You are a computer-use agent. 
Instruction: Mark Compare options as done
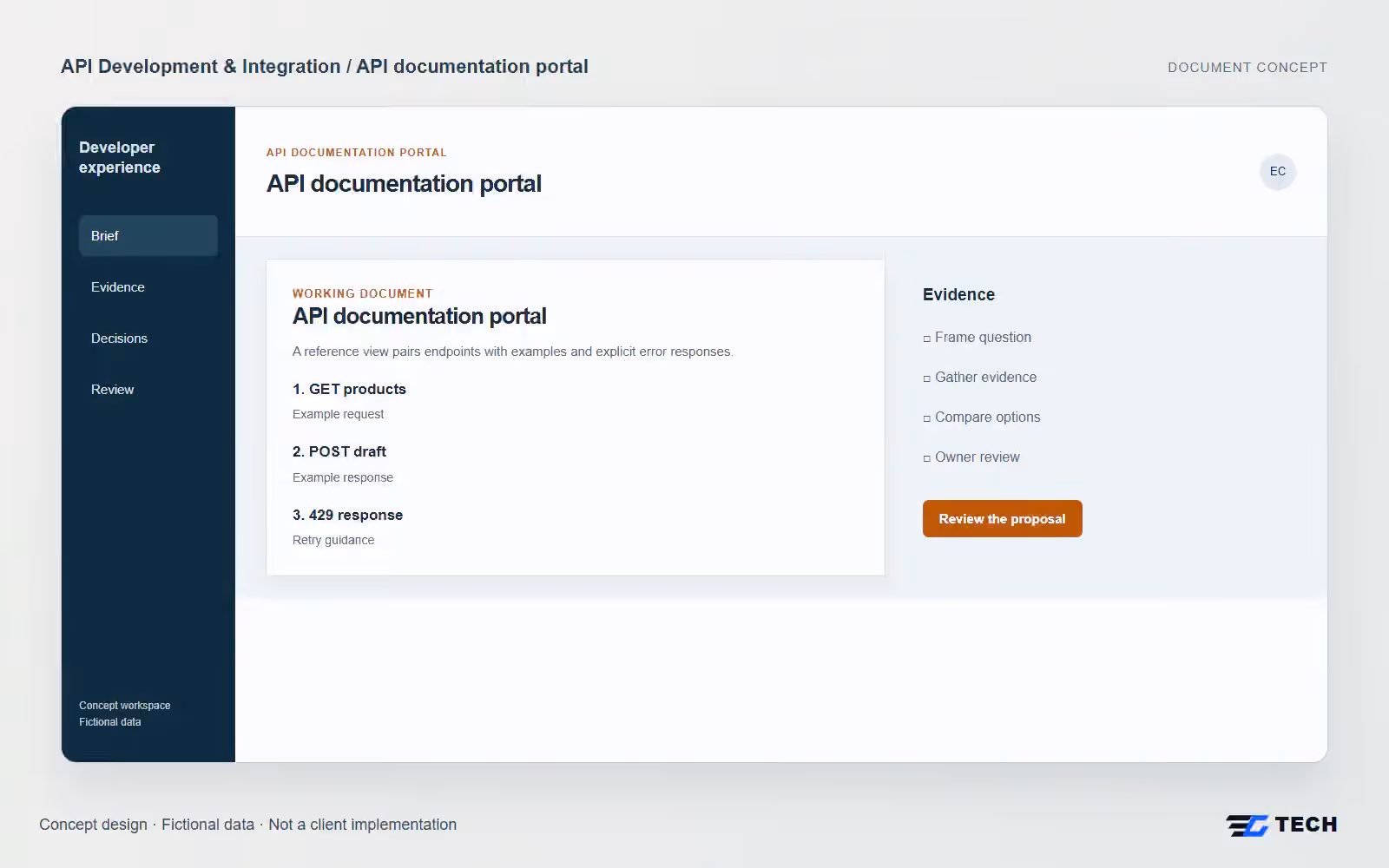(x=927, y=418)
